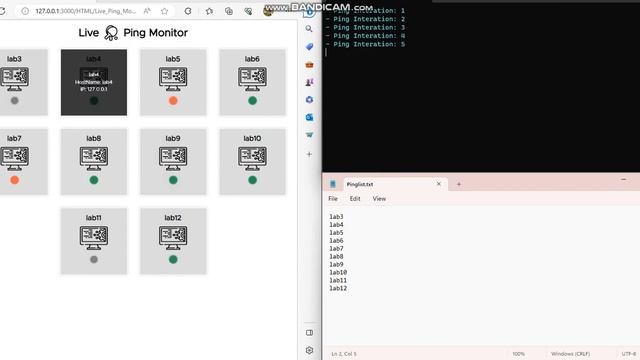Click the gray status dot under lab11
Screen dimensions: 640x360
[x=94, y=259]
